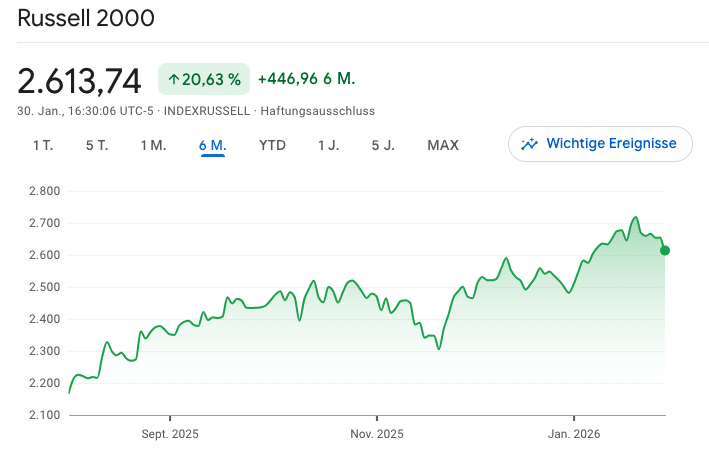Click the 2.500 y-axis label
Screen dimensions: 709x450
click(45, 287)
